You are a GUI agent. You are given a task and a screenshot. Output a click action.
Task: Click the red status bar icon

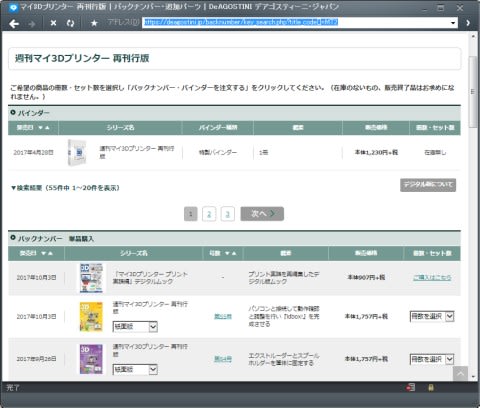[410, 387]
